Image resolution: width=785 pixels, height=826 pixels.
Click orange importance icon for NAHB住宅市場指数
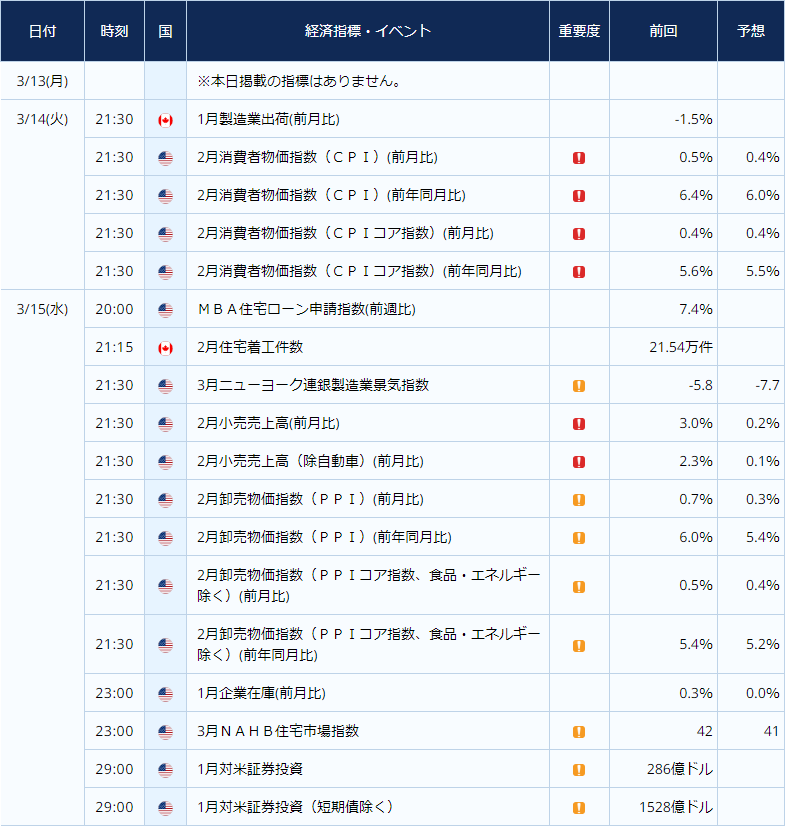tap(579, 732)
